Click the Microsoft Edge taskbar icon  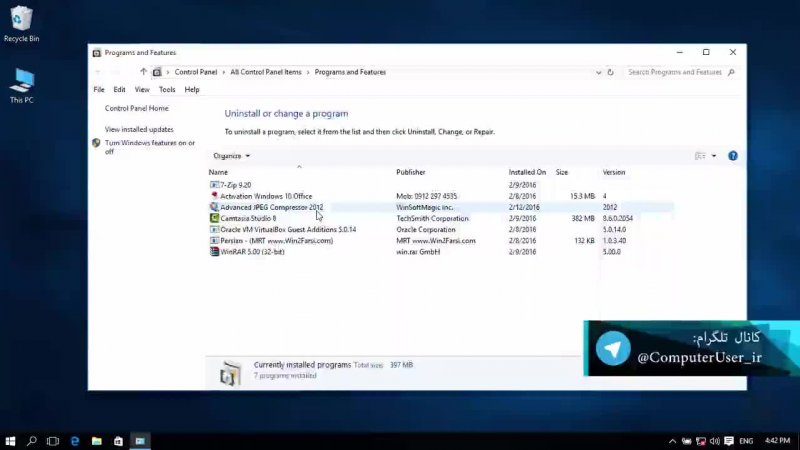[x=75, y=440]
